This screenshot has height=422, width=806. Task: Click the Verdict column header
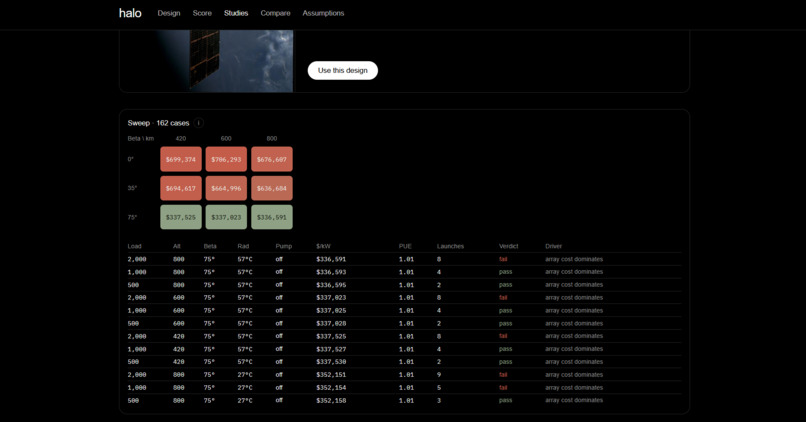(508, 246)
